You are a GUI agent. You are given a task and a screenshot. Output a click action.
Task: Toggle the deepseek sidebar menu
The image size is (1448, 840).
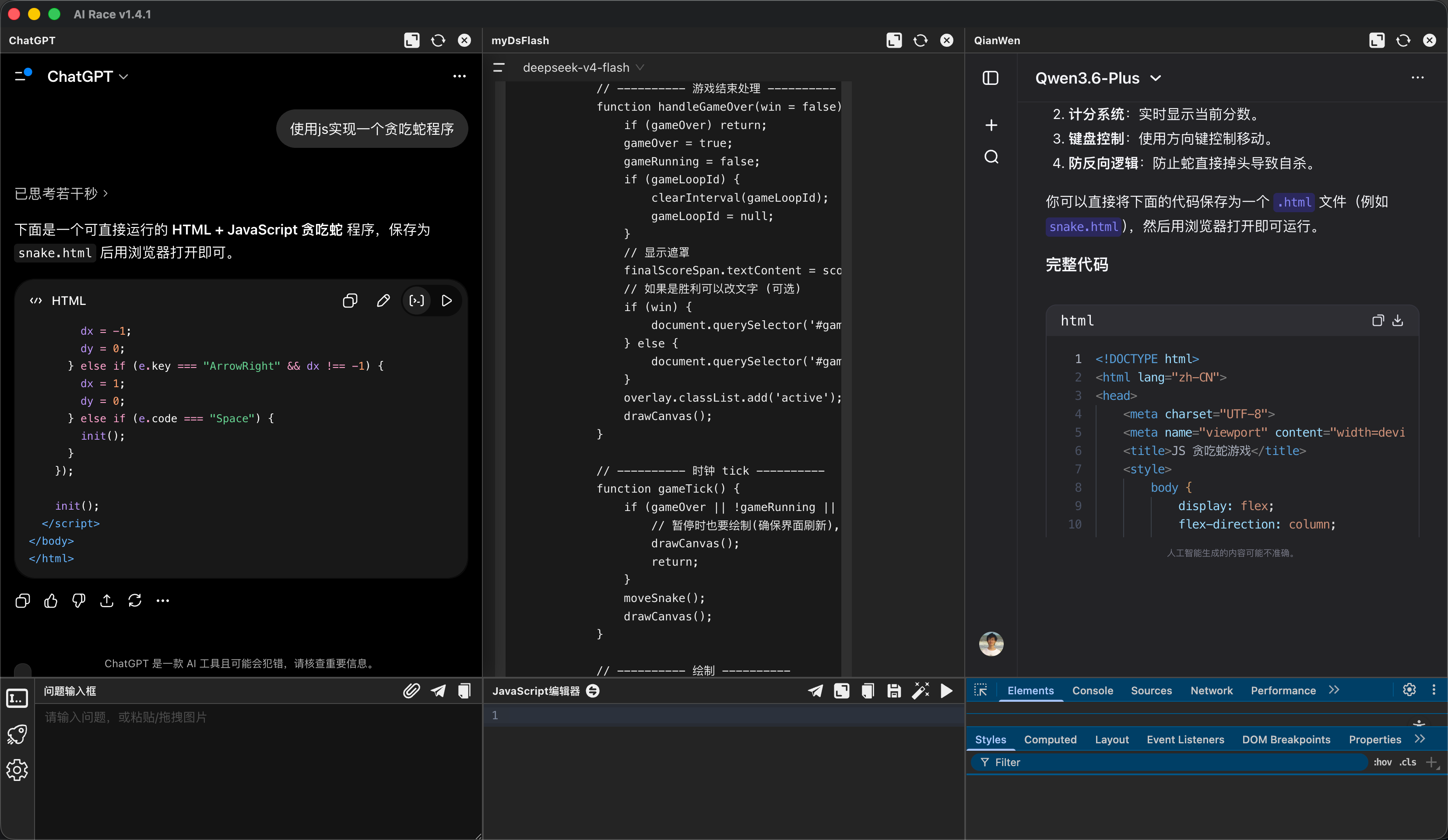(x=499, y=68)
